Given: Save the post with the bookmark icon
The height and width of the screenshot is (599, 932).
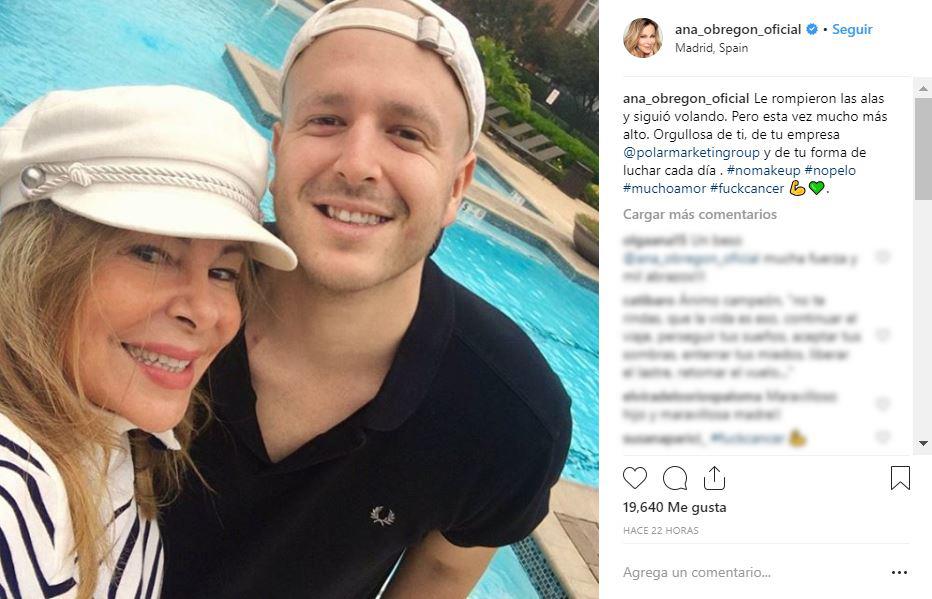Looking at the screenshot, I should [900, 478].
